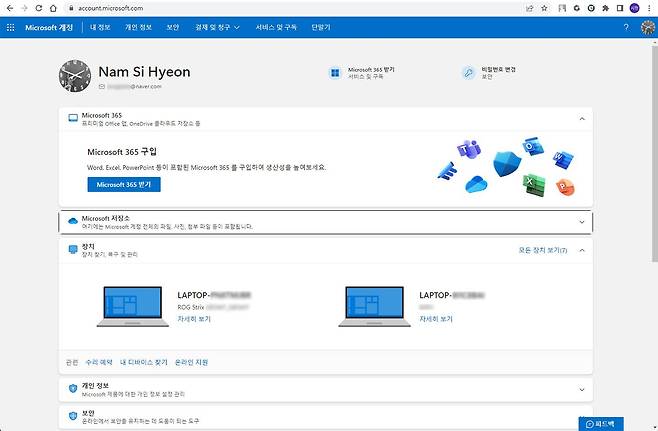Click the browser forward arrow
This screenshot has width=658, height=431.
coord(24,8)
